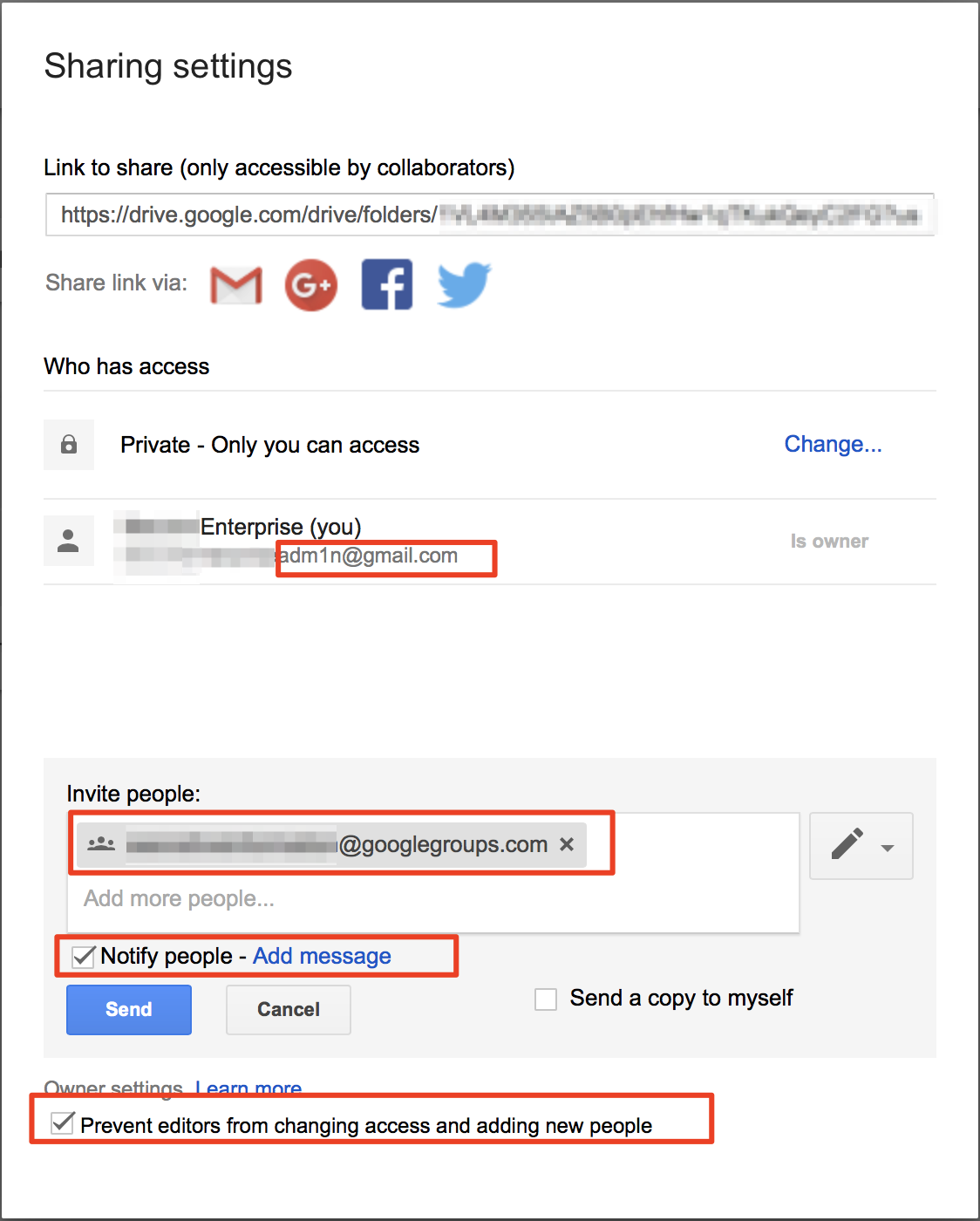Click the group icon in invitee chip
The width and height of the screenshot is (980, 1221).
click(x=101, y=844)
